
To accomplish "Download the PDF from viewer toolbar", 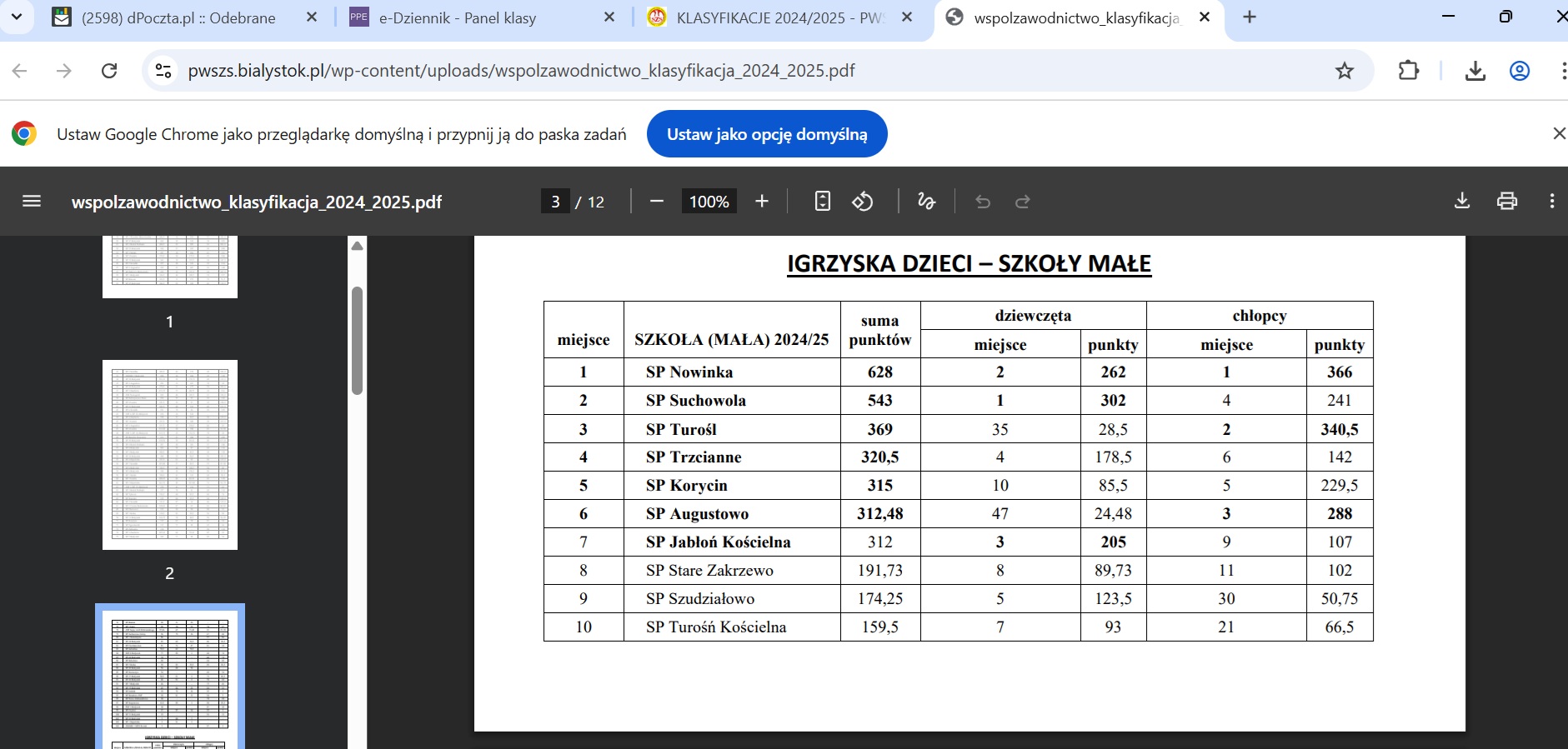I will tap(1461, 202).
